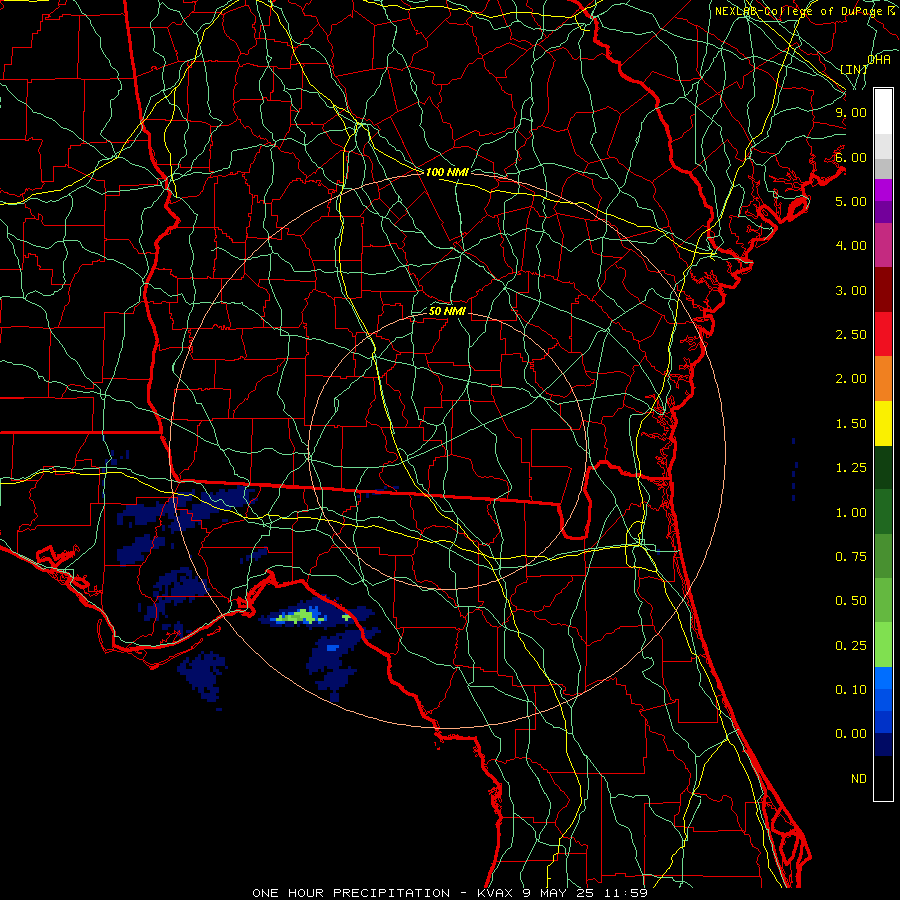The height and width of the screenshot is (900, 900).
Task: Click the '1.00' legend value
Action: 851,513
